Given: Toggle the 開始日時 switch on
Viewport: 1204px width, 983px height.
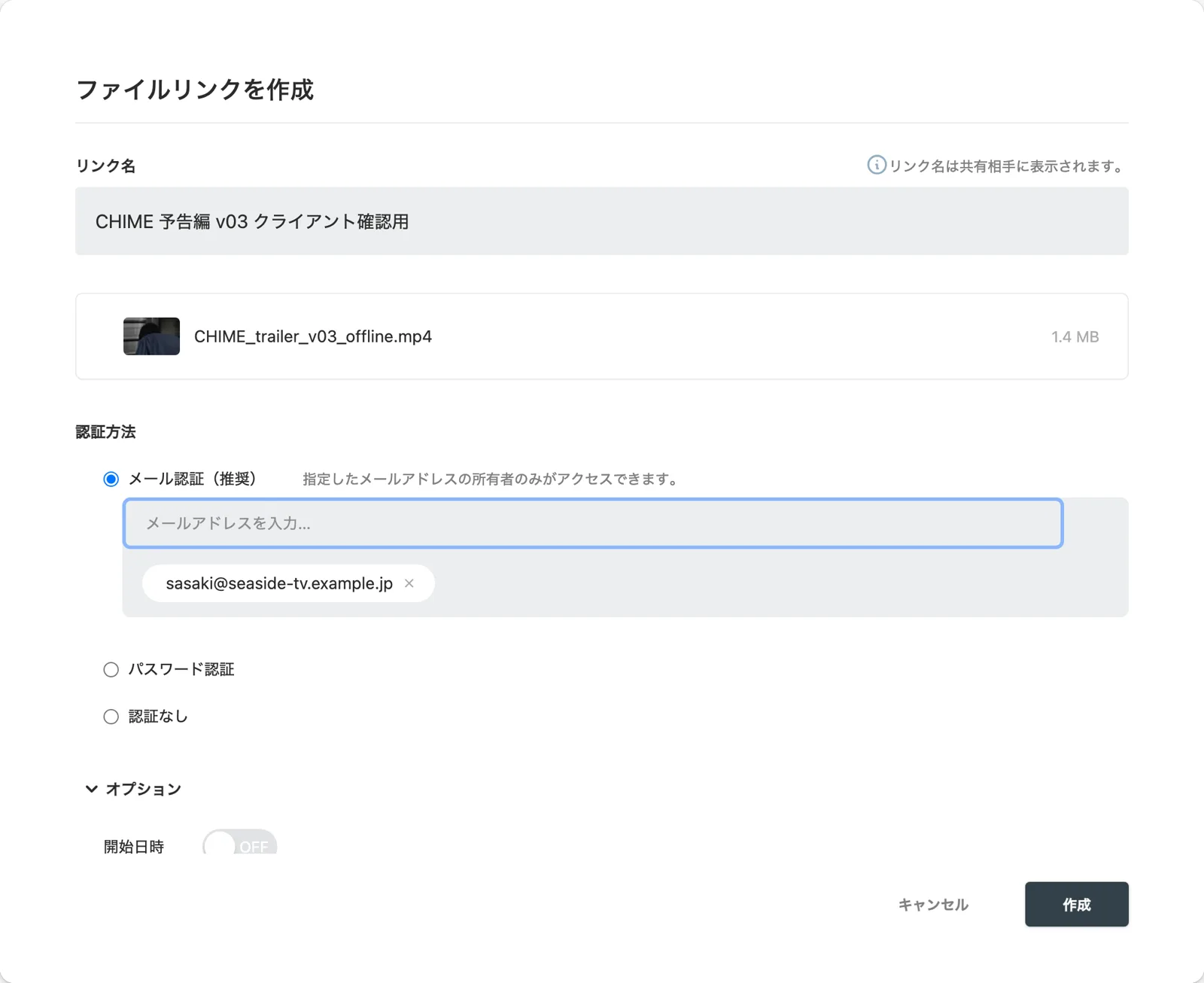Looking at the screenshot, I should click(x=239, y=843).
